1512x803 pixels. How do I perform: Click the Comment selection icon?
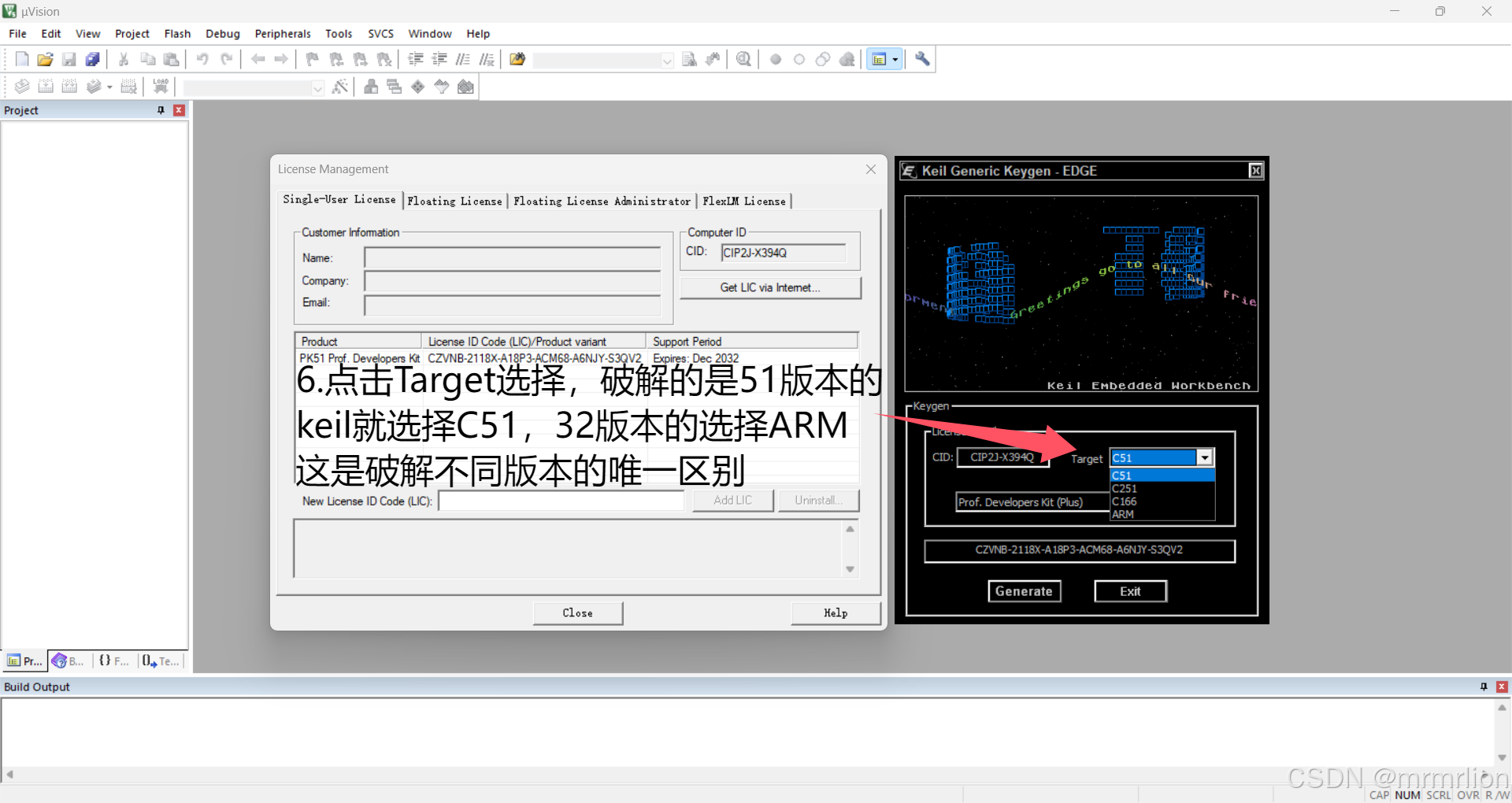pyautogui.click(x=463, y=59)
